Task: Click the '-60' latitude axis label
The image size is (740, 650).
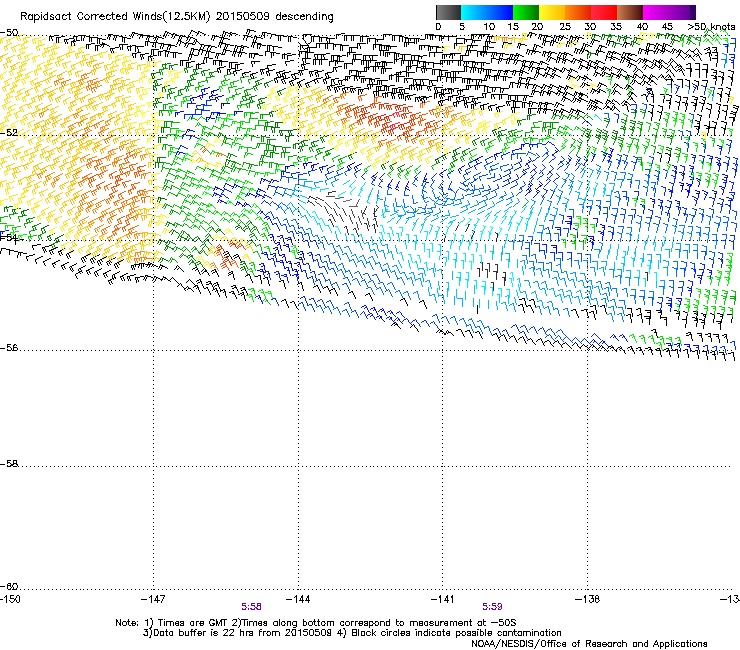Action: 9,587
